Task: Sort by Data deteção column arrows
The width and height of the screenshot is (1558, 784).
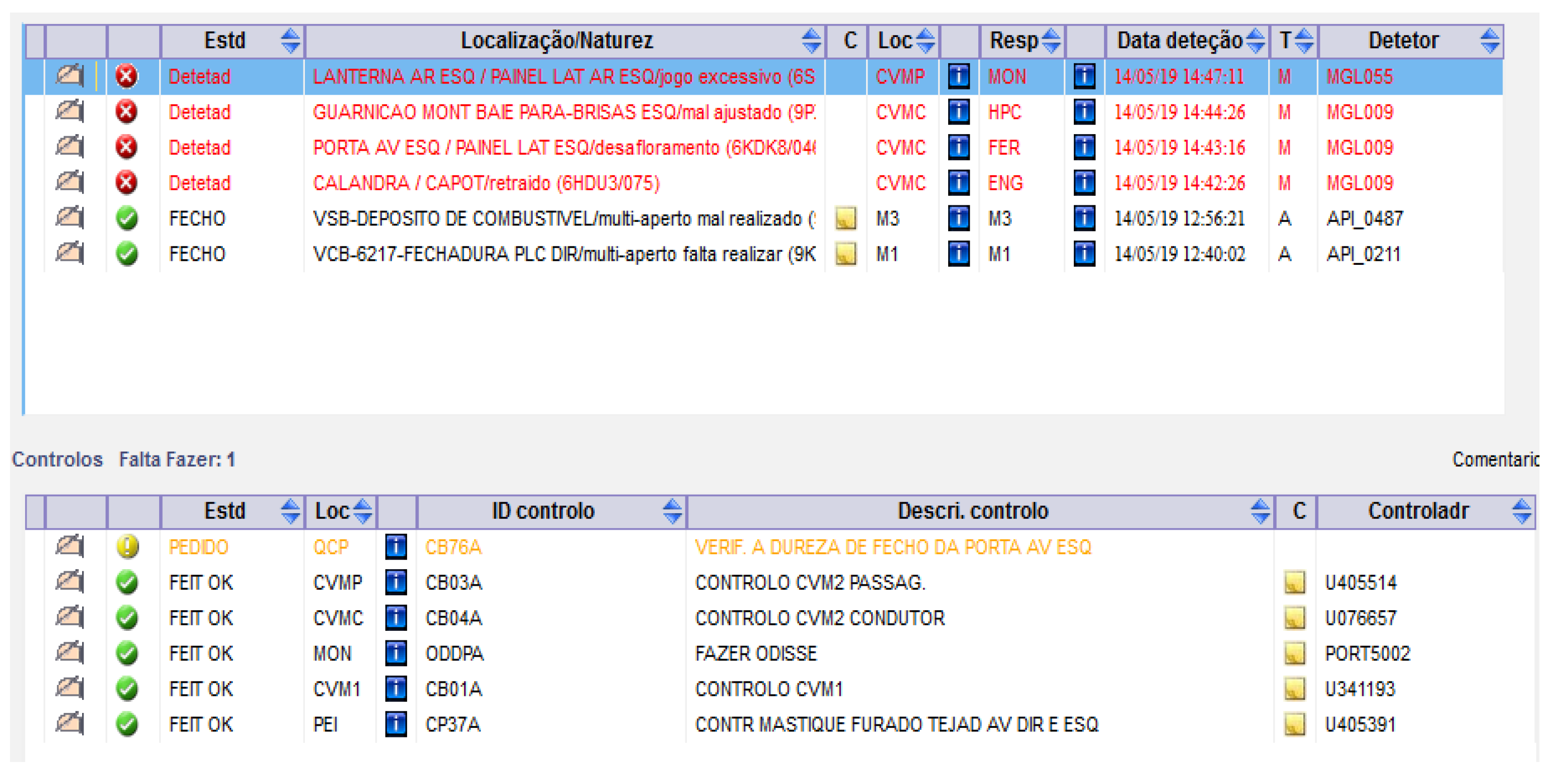Action: tap(1256, 41)
